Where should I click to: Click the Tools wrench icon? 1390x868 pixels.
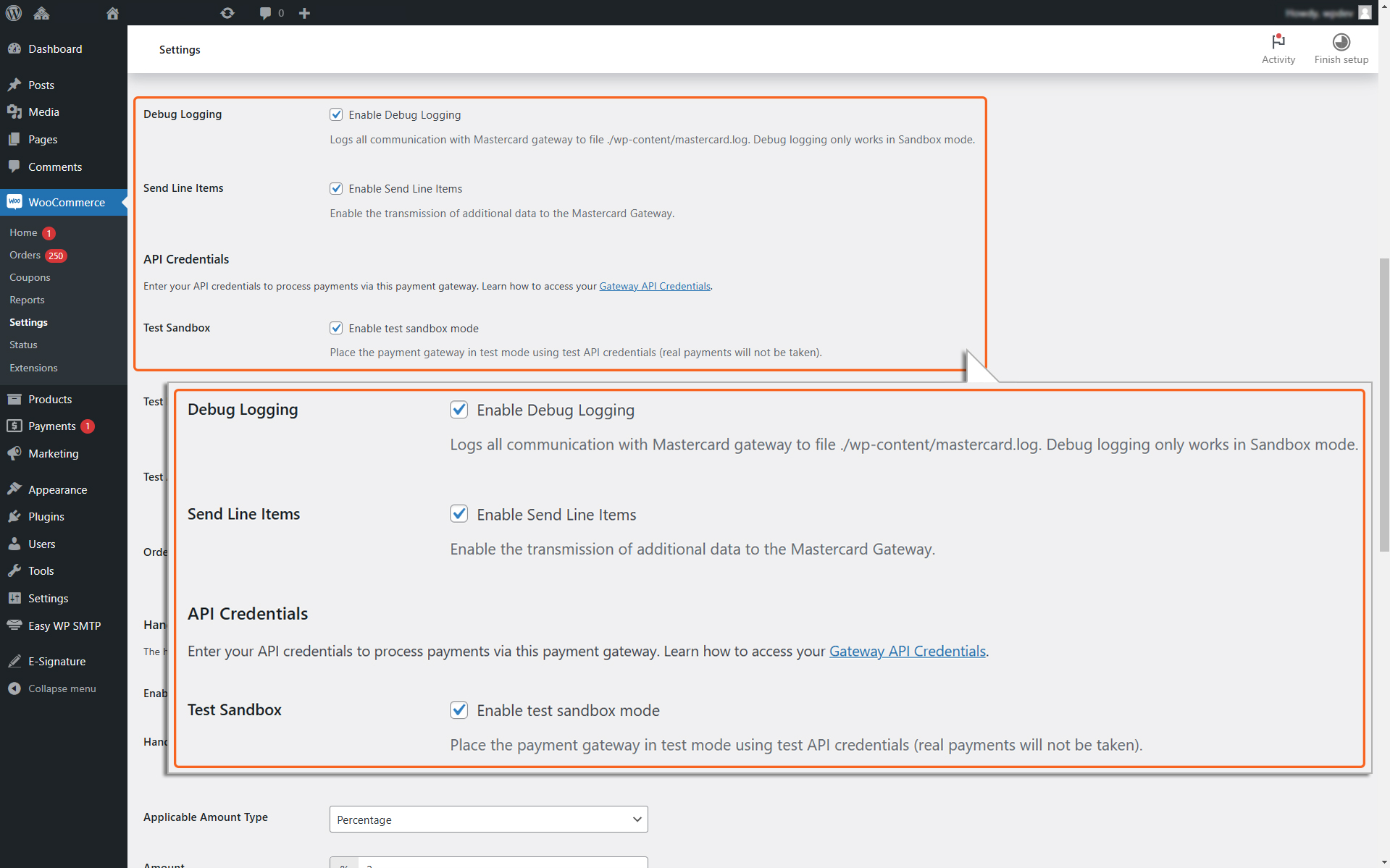pos(14,570)
